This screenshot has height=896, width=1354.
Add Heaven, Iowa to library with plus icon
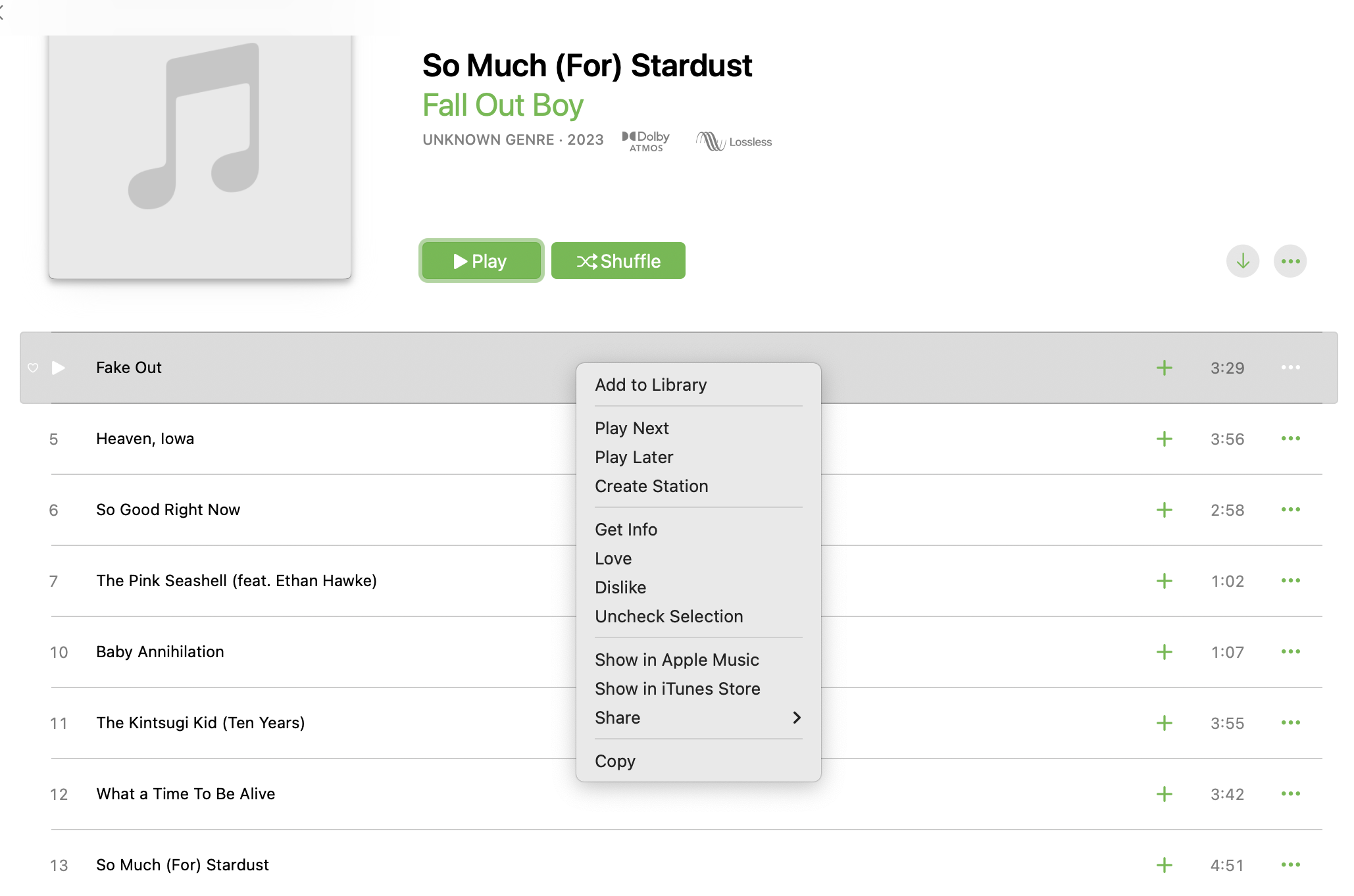[1164, 439]
